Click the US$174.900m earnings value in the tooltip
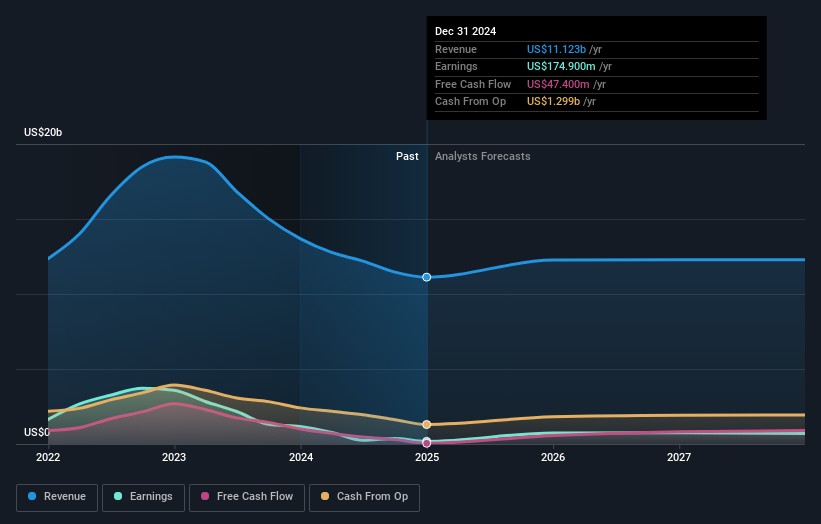The height and width of the screenshot is (524, 821). tap(563, 67)
